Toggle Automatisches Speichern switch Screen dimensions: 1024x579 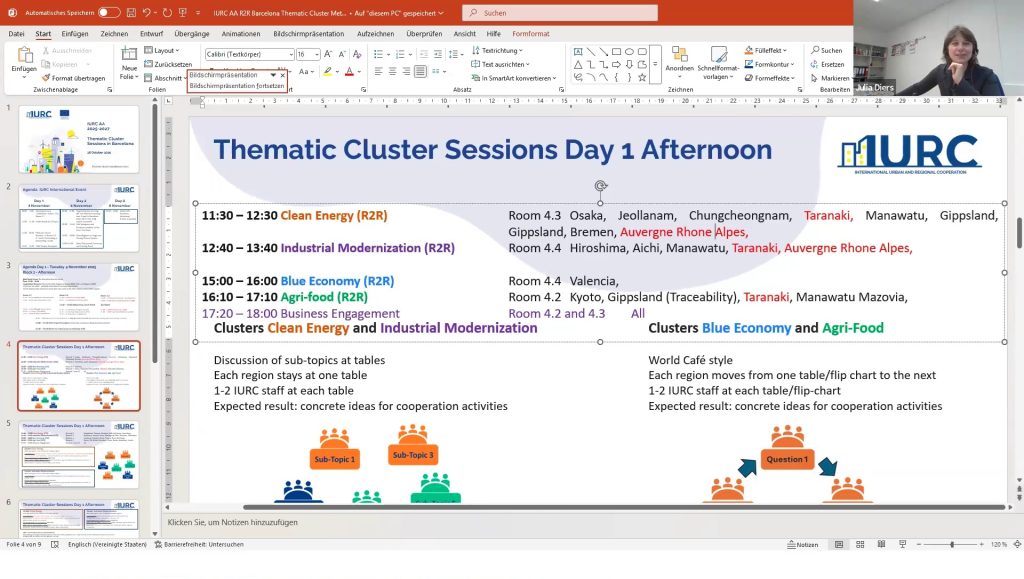point(109,13)
